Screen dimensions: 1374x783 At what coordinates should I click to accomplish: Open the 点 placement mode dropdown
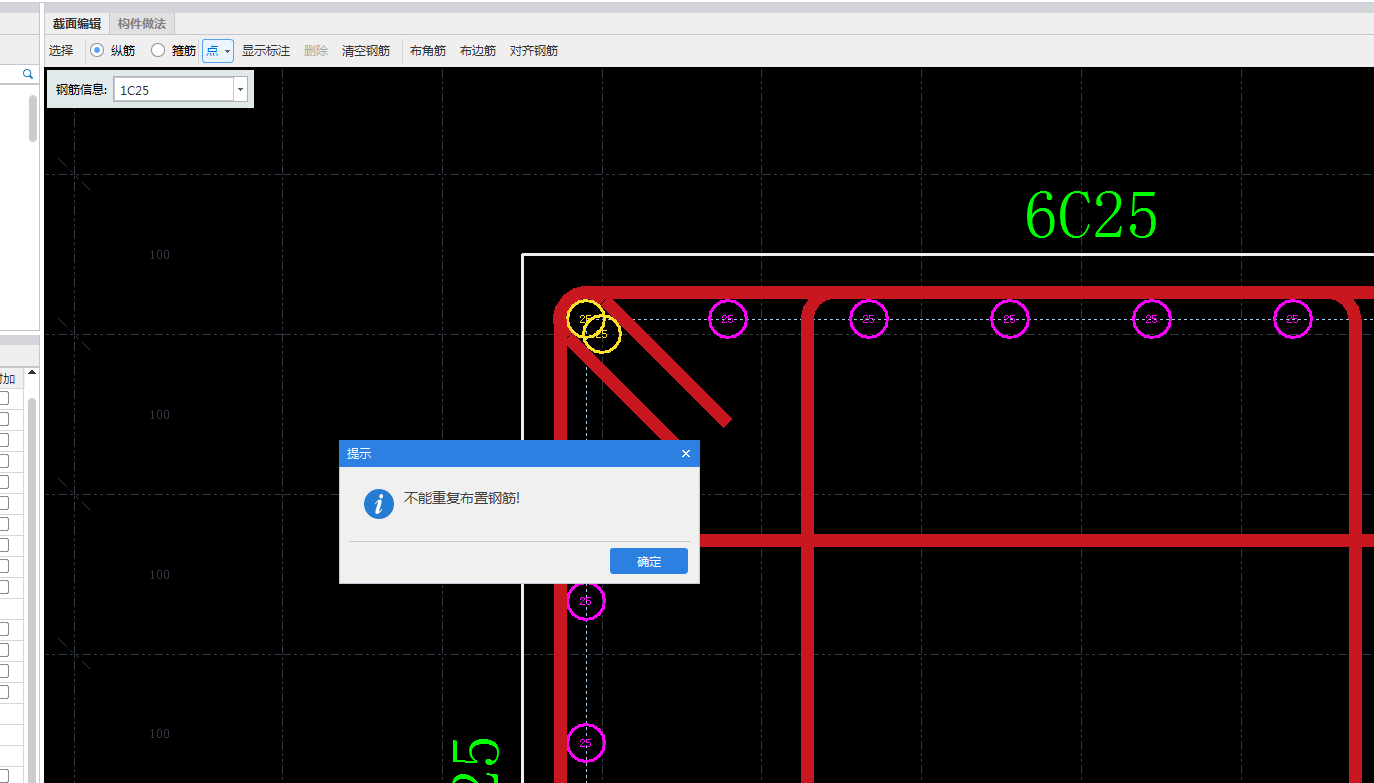(218, 50)
